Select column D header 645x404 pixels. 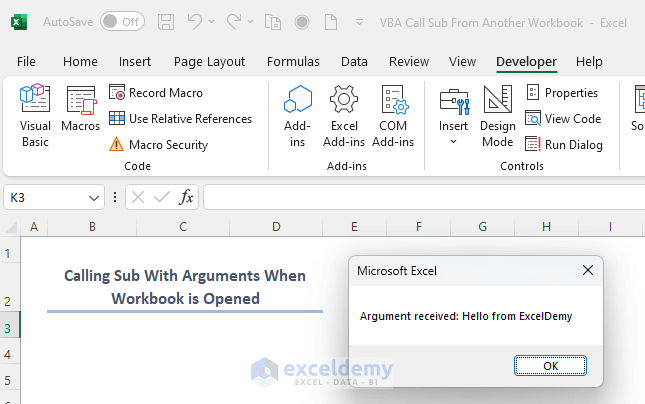pos(276,227)
